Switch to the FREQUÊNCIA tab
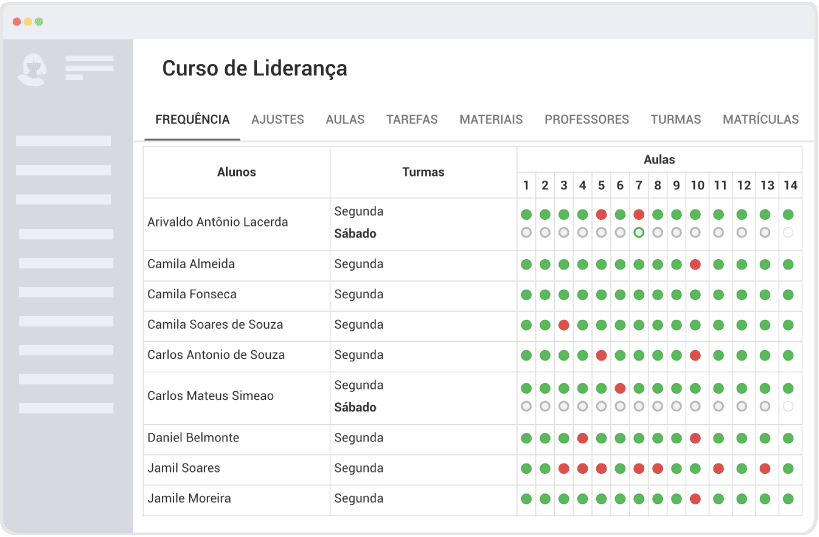819x537 pixels. pyautogui.click(x=192, y=120)
